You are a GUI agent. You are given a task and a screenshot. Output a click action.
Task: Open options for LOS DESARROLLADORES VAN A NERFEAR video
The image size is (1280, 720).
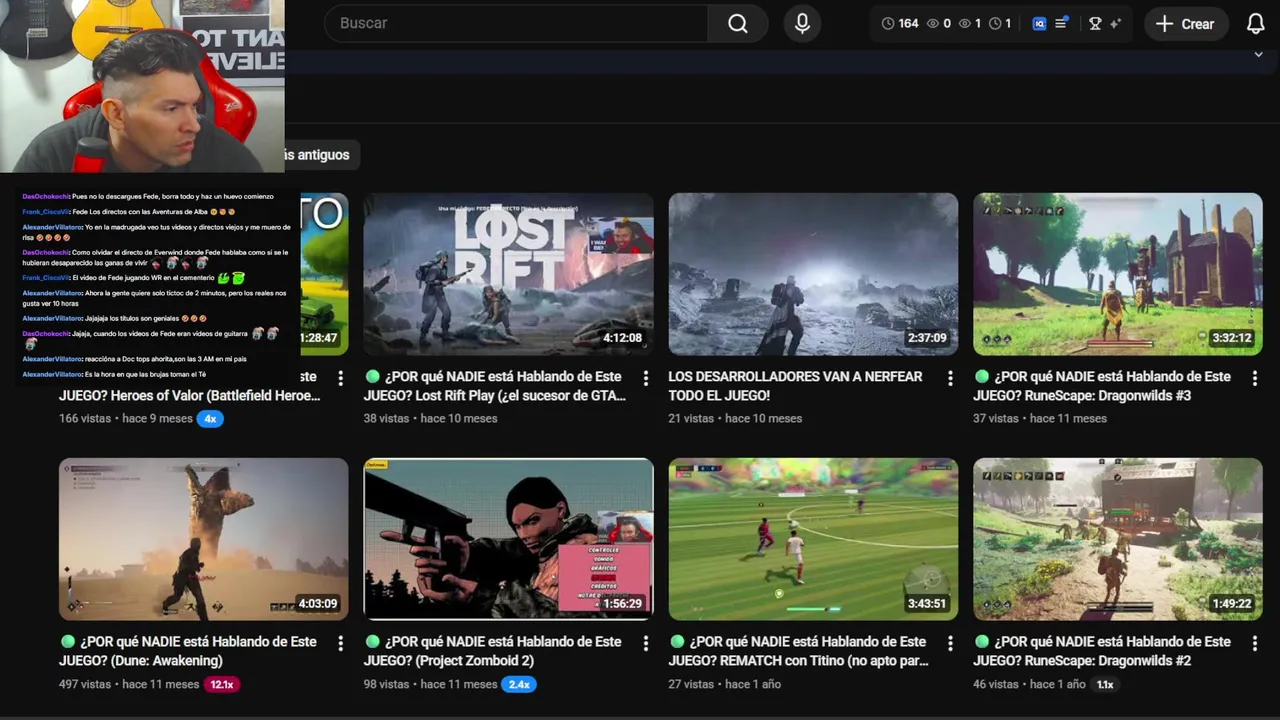(950, 378)
